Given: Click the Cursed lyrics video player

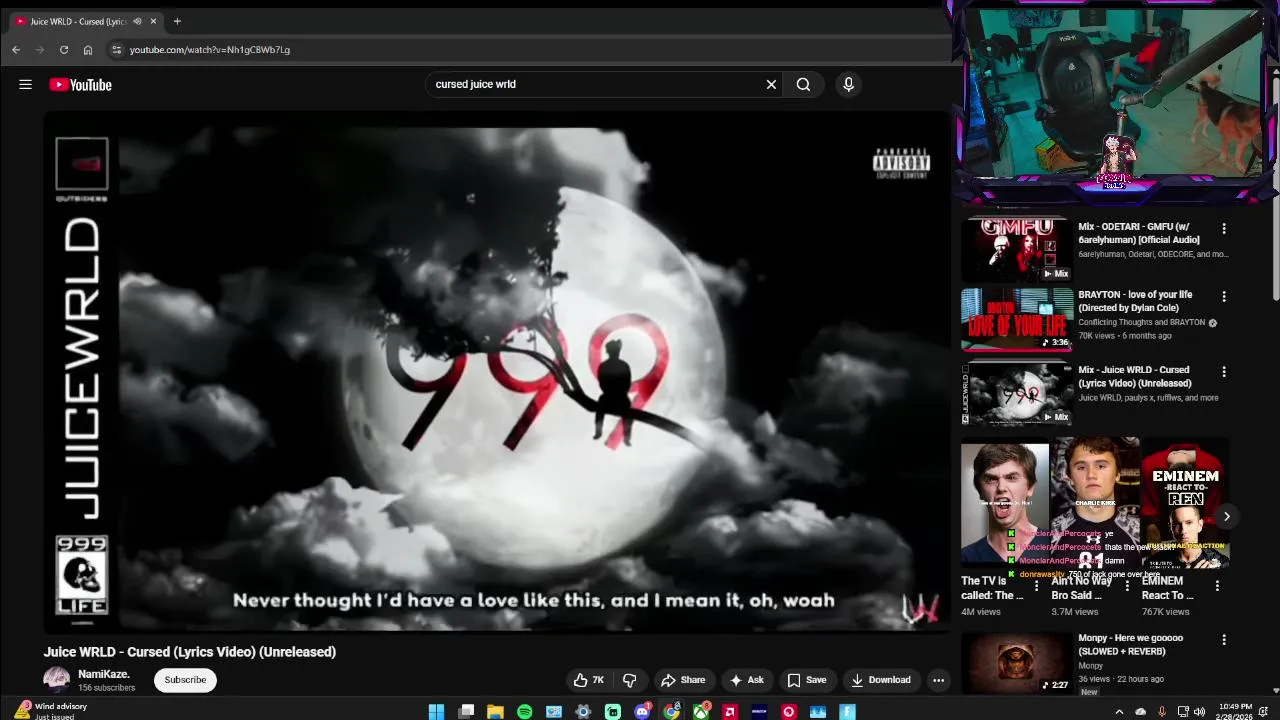Looking at the screenshot, I should [497, 371].
